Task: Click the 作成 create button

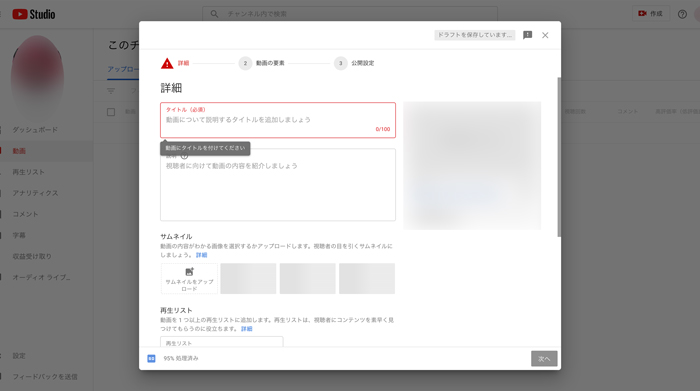Action: tap(651, 14)
